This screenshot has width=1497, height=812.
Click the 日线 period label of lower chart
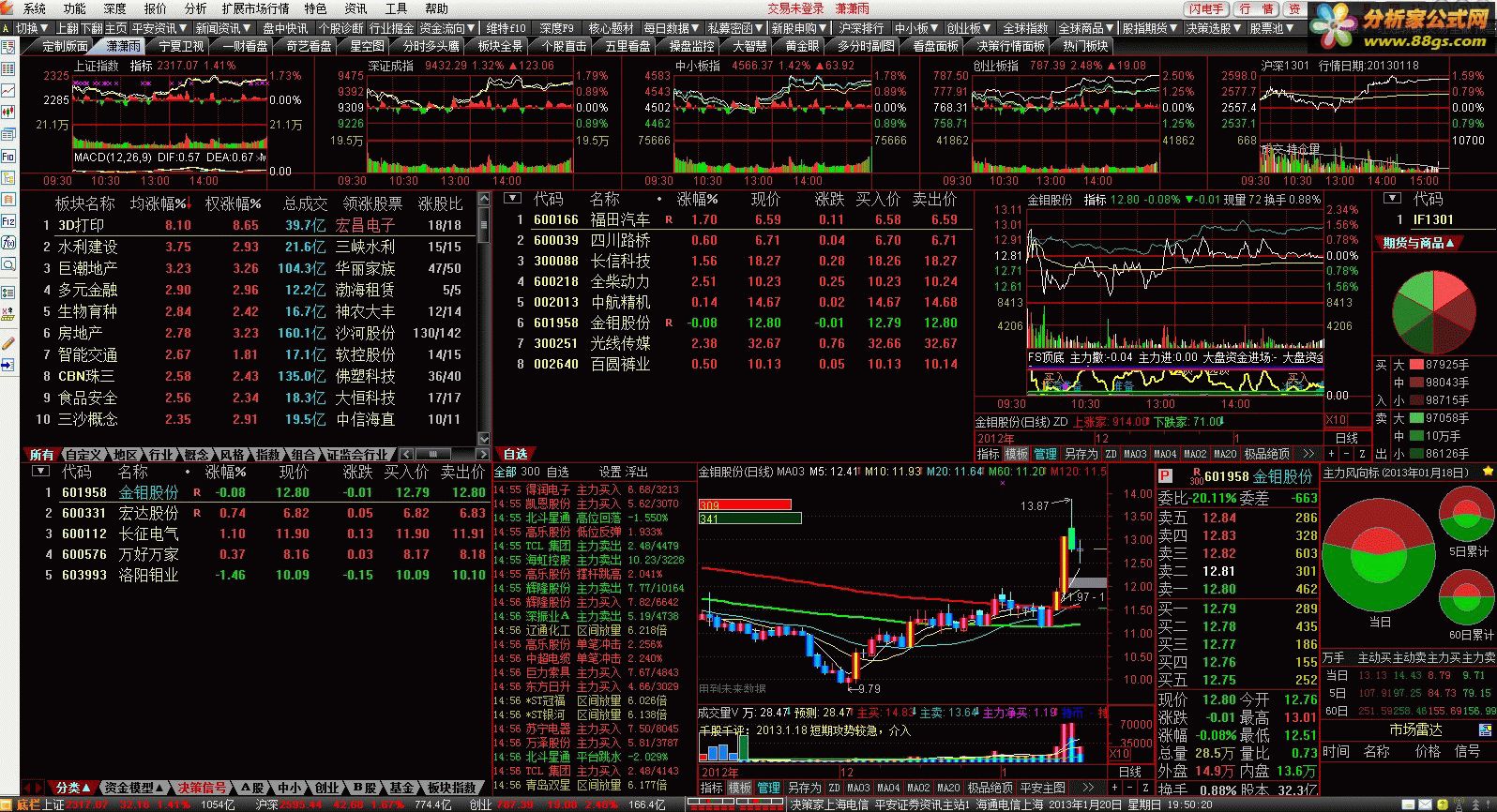[1130, 771]
